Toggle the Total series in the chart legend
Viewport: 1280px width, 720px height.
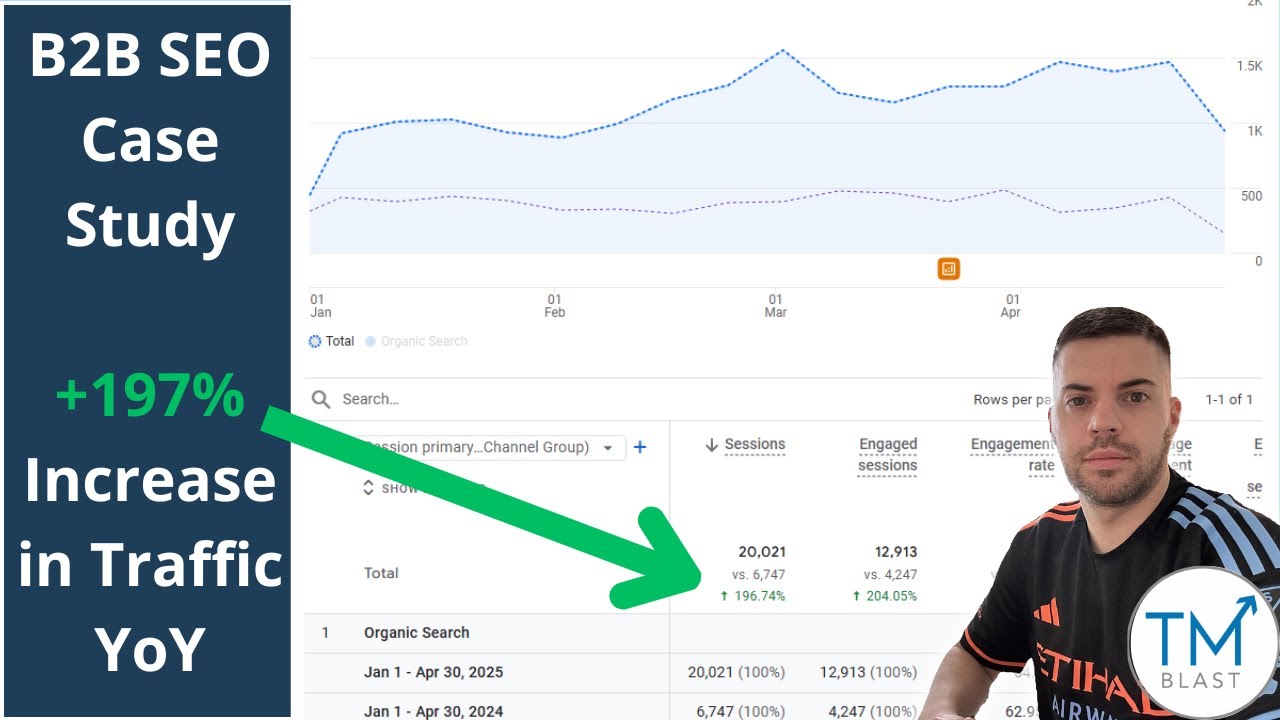[331, 341]
